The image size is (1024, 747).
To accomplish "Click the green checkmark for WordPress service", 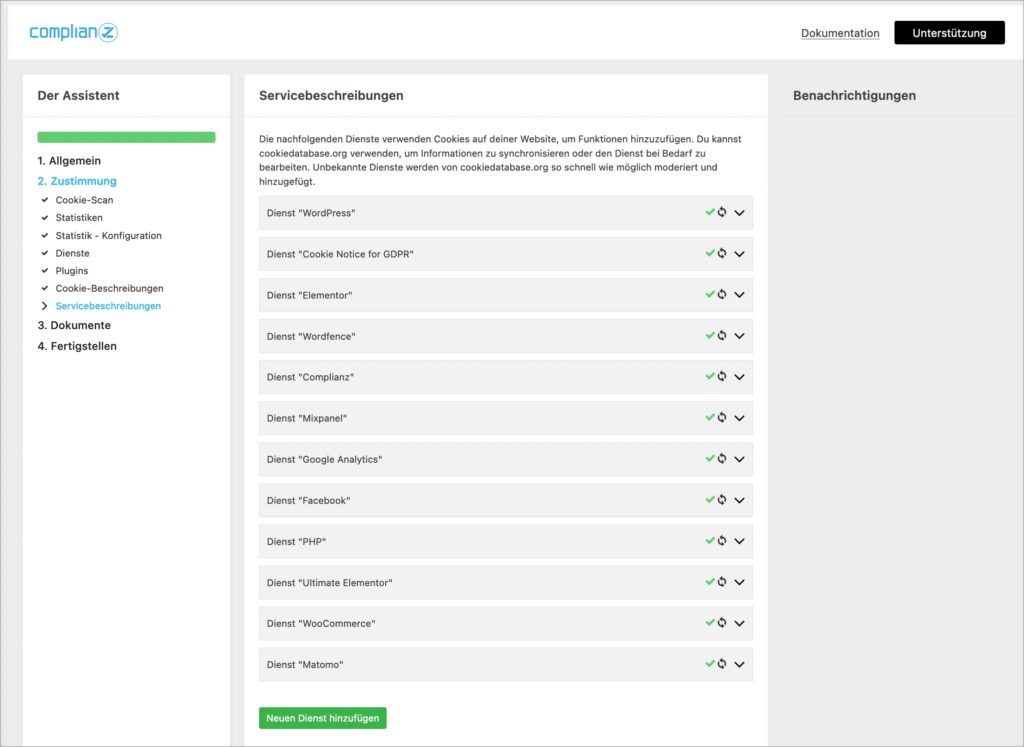I will pyautogui.click(x=710, y=212).
